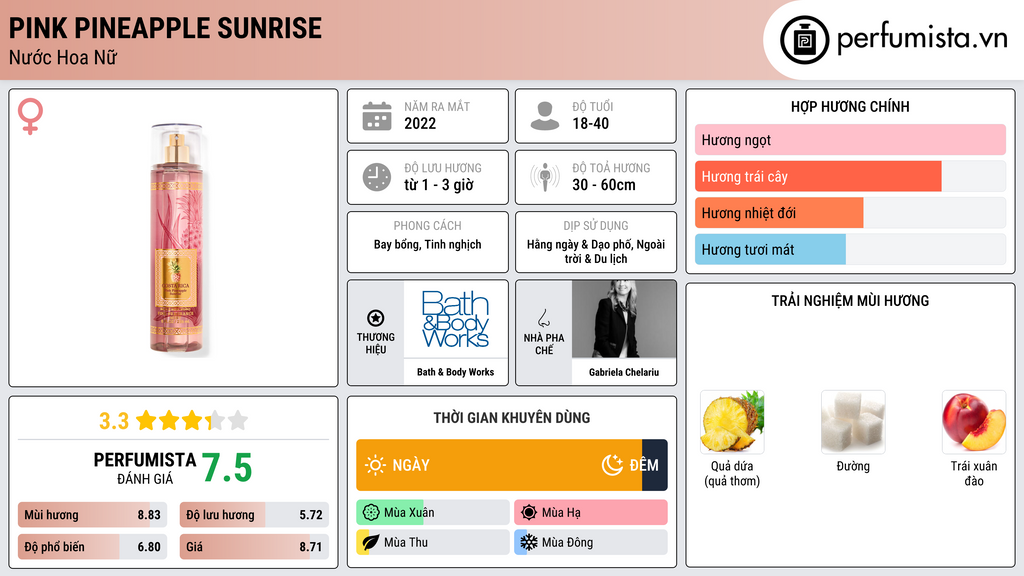Click the snowflake icon for Mùa Đông

click(529, 542)
